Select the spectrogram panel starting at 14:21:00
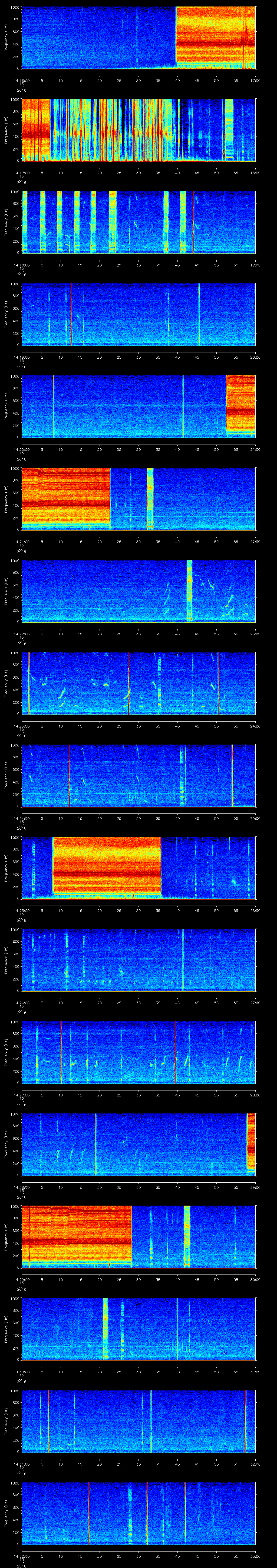Viewport: 277px width, 1568px height. point(138,499)
